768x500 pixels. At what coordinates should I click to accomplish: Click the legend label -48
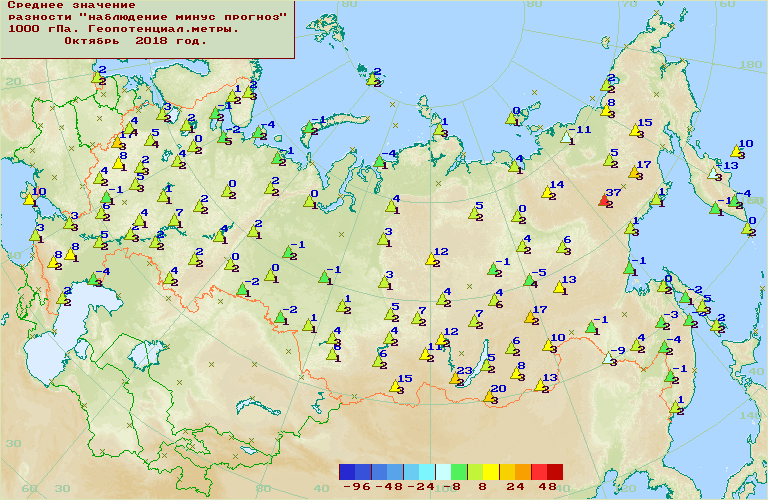388,487
